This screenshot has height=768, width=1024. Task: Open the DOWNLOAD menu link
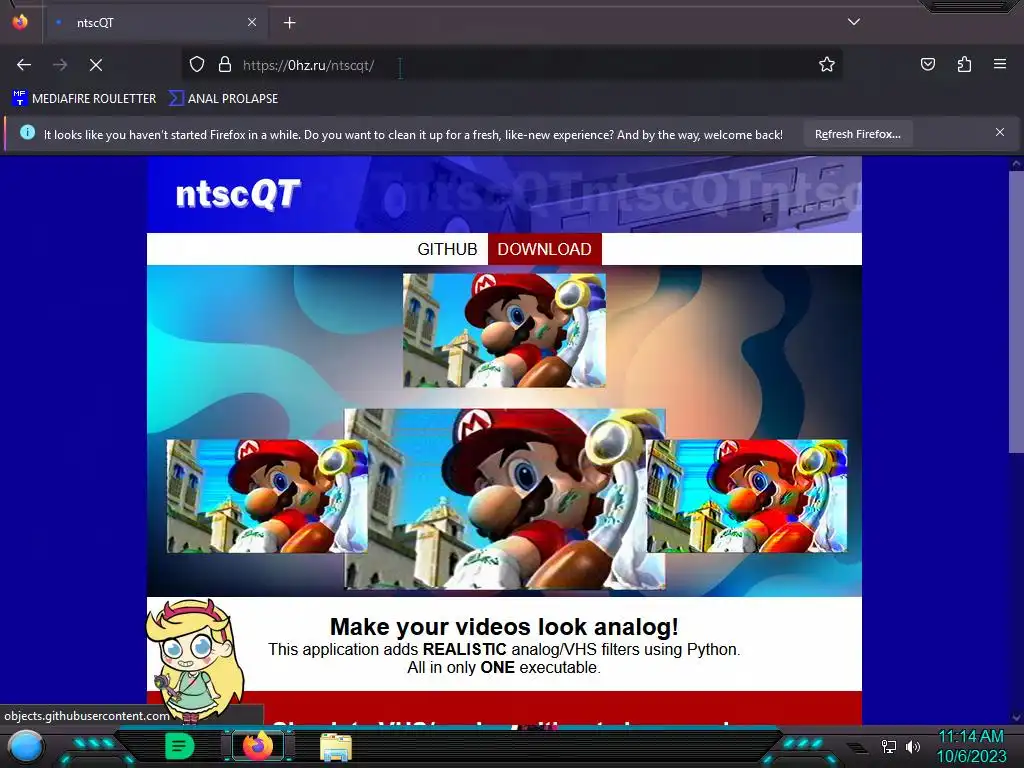(545, 249)
